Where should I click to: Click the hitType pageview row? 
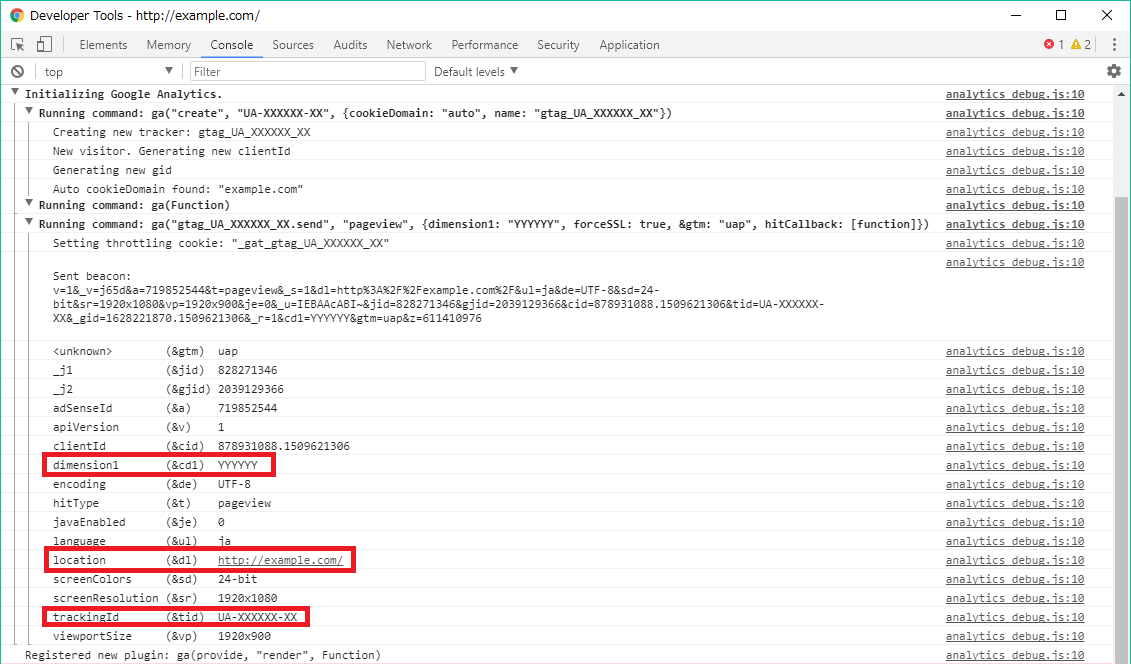coord(162,503)
